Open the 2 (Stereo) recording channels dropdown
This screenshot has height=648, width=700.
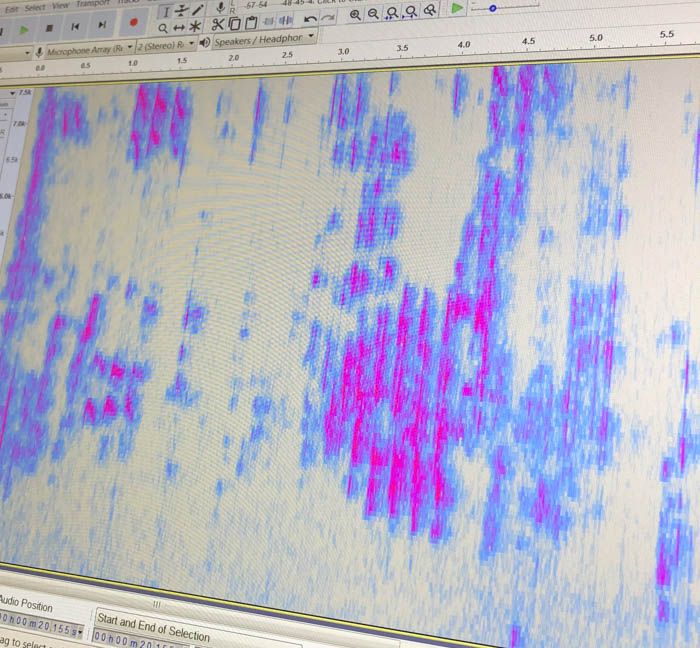166,45
